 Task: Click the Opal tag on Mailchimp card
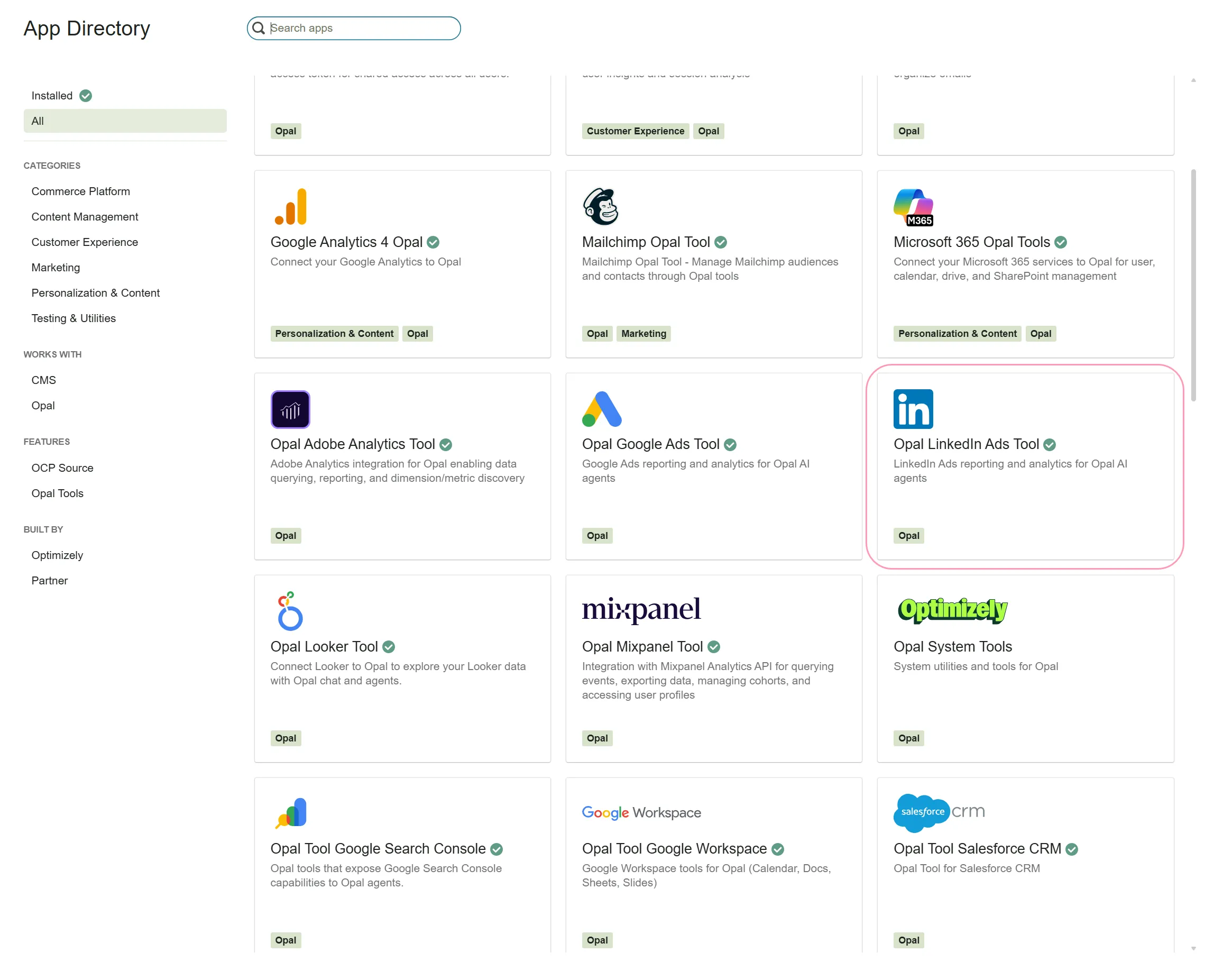597,334
